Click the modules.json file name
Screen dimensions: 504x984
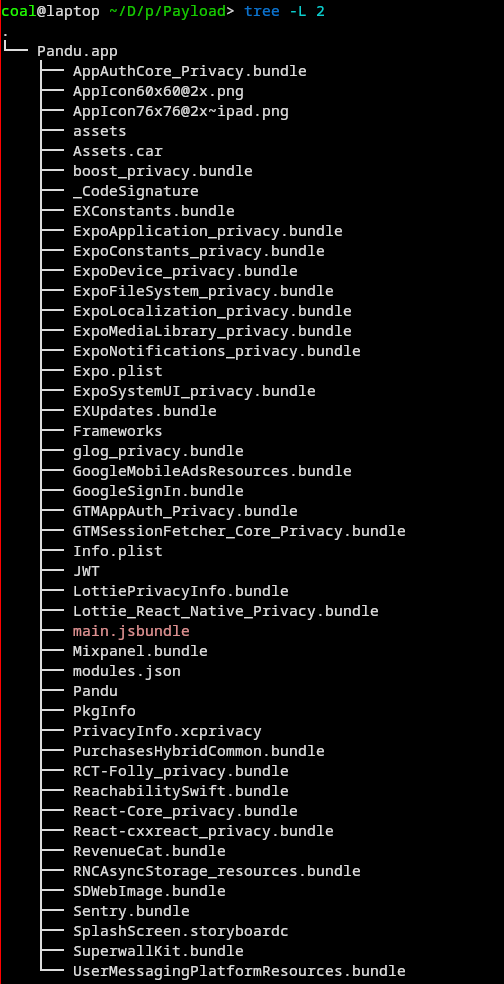click(x=127, y=671)
